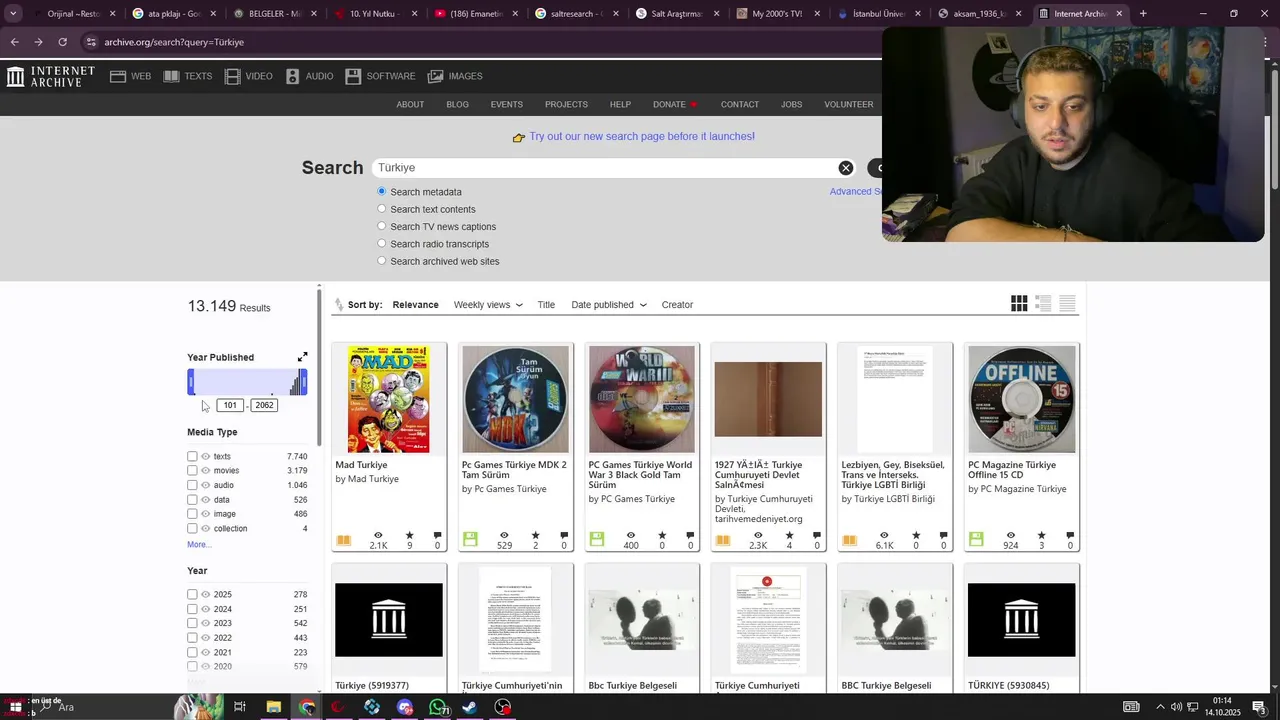Image resolution: width=1280 pixels, height=720 pixels.
Task: Open Steam from the taskbar
Action: (470, 707)
